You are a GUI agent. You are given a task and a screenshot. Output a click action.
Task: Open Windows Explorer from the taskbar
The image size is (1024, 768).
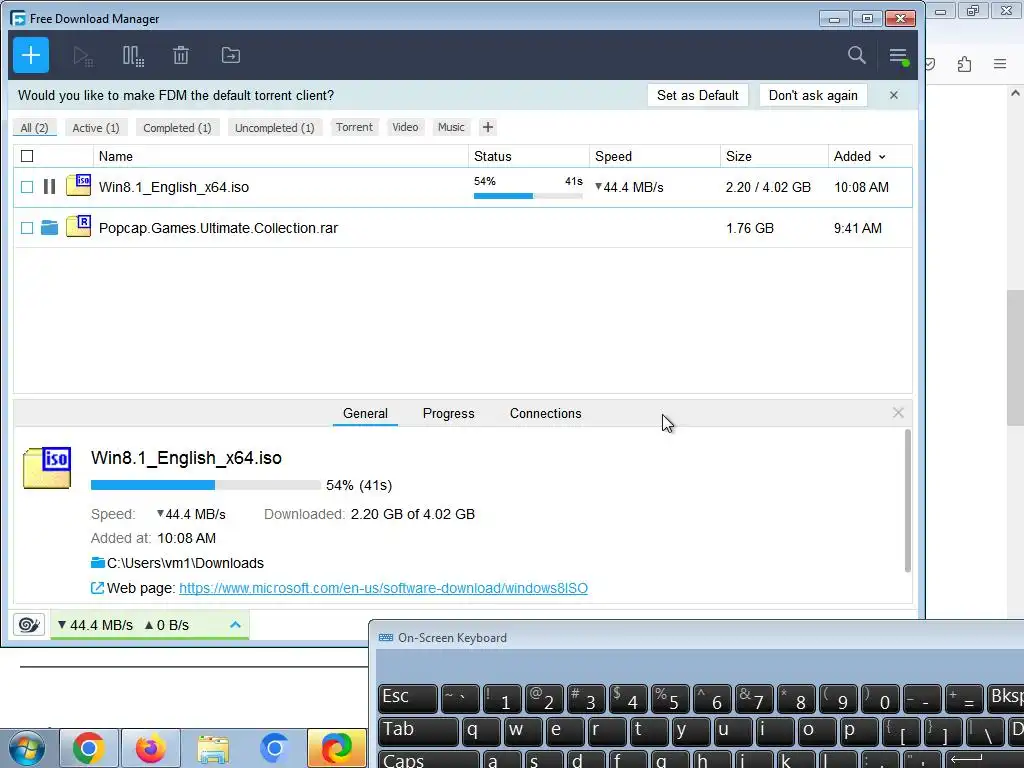pyautogui.click(x=213, y=748)
